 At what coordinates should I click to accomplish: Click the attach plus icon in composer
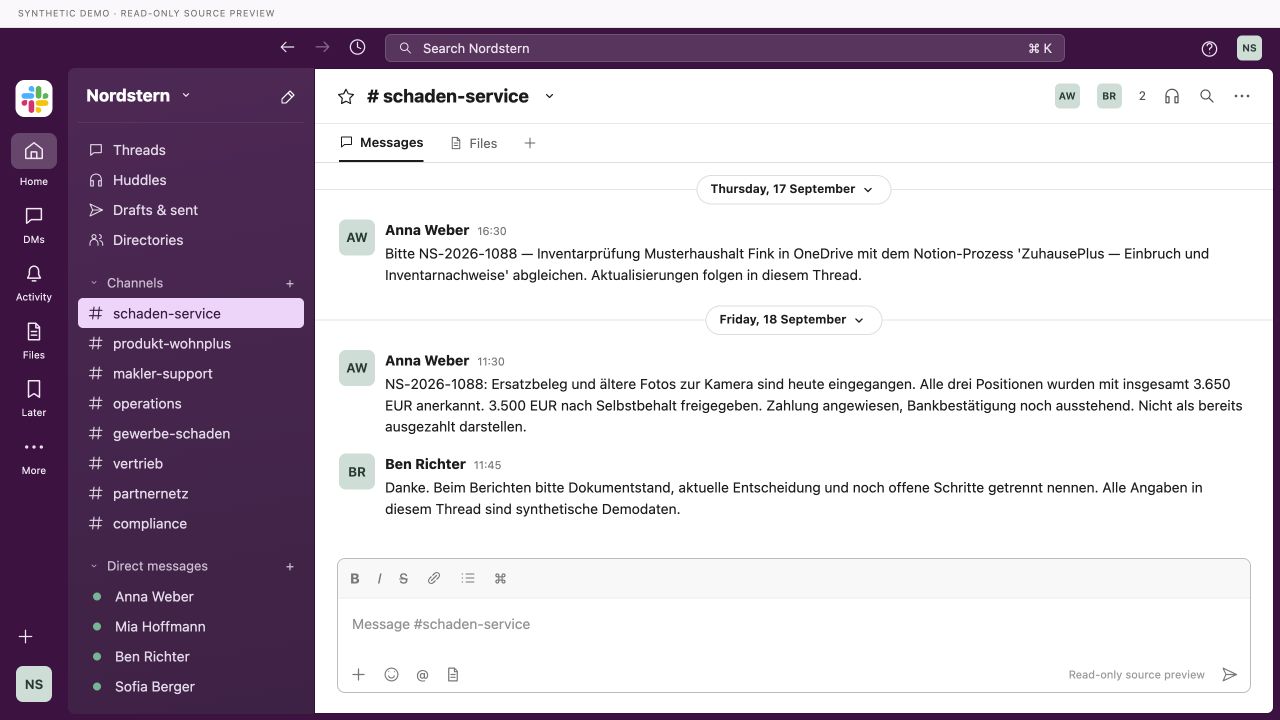coord(358,674)
